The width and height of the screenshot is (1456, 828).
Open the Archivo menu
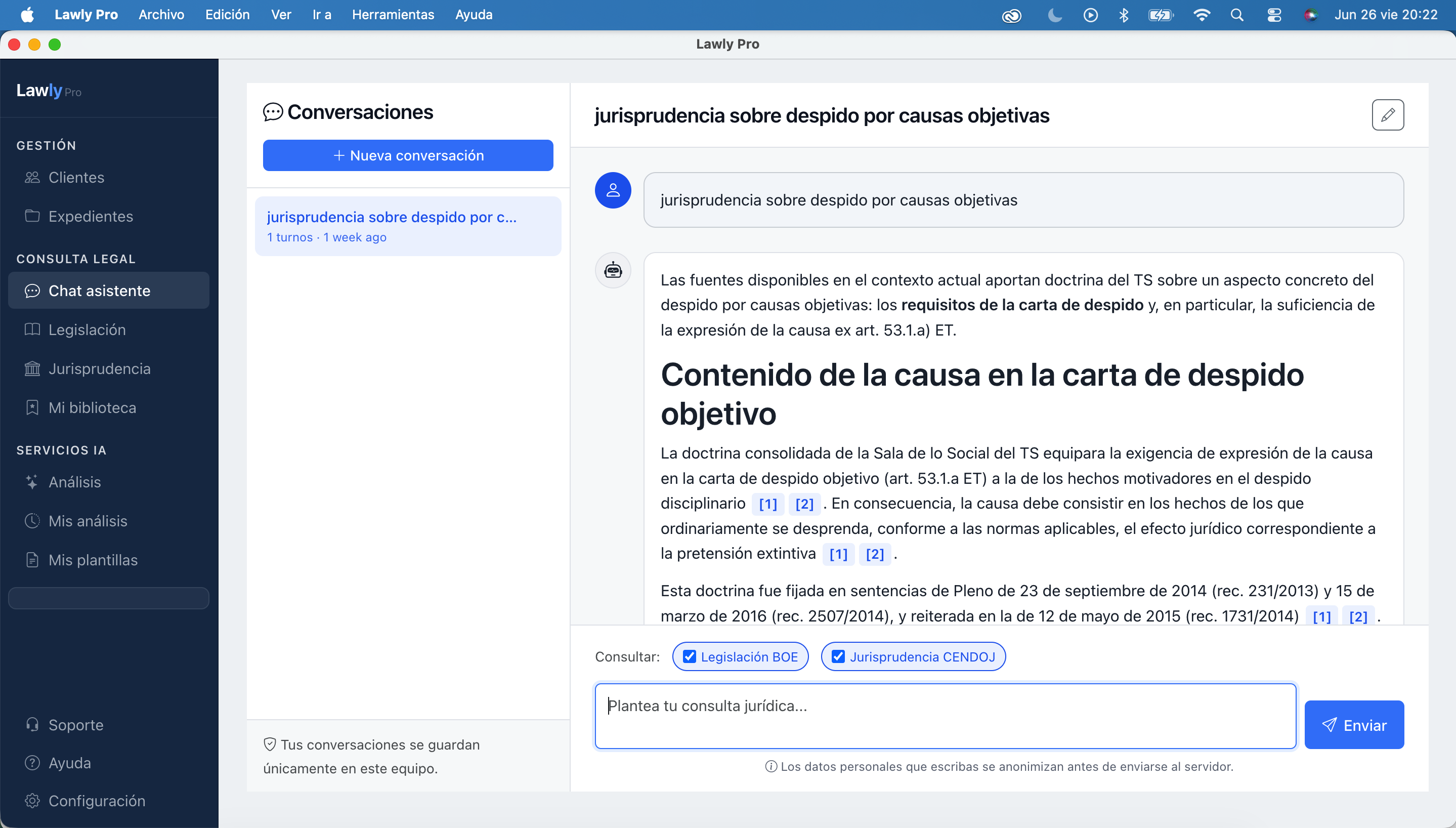161,15
